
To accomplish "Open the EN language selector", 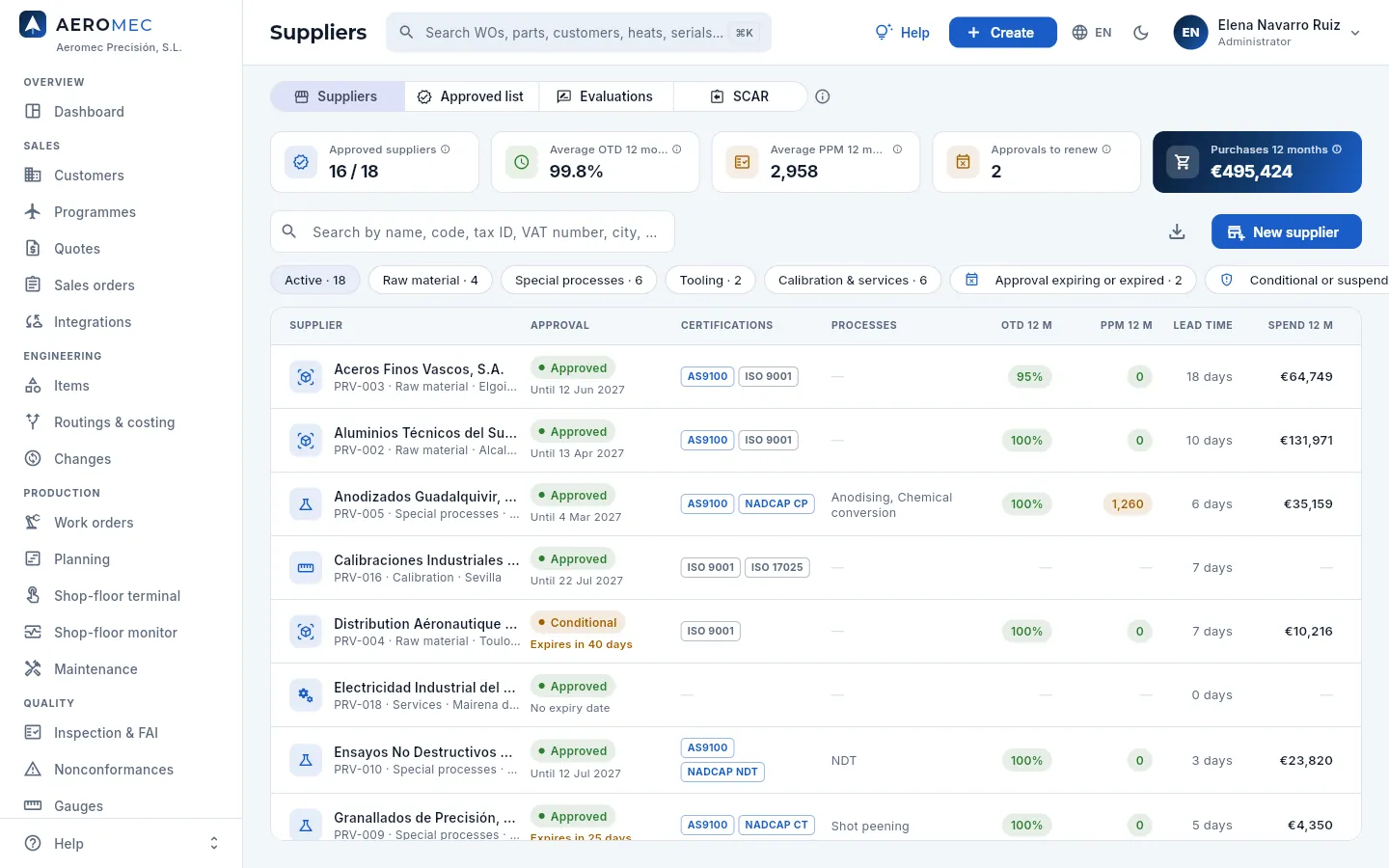I will [1092, 33].
